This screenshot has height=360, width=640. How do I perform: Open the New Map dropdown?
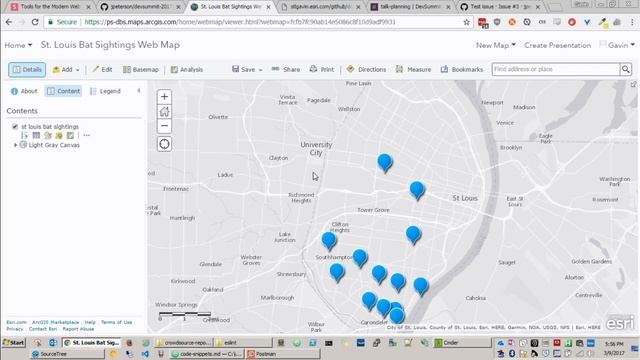[x=496, y=45]
